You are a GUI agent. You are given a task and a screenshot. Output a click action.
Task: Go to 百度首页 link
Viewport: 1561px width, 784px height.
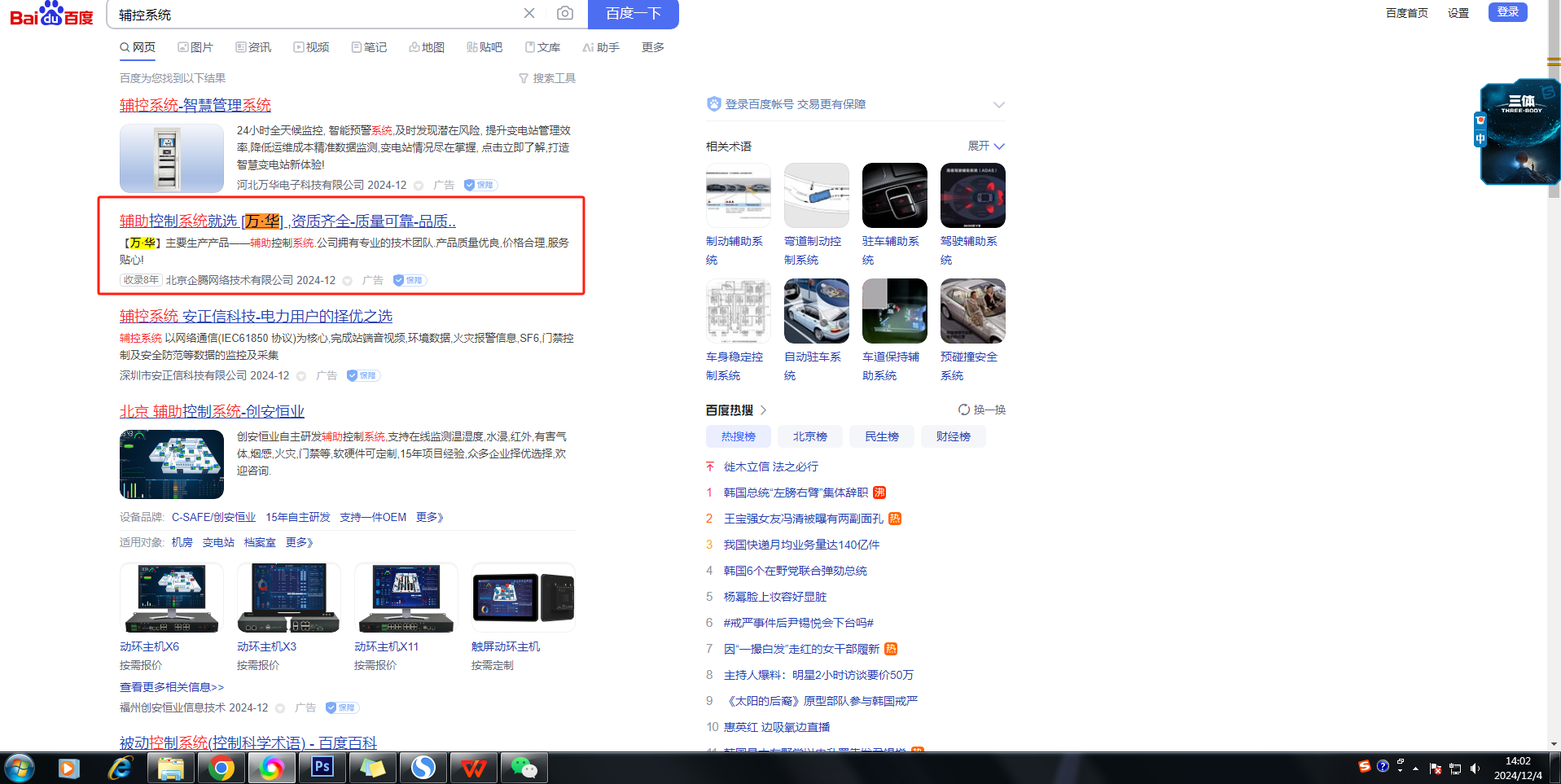tap(1407, 13)
